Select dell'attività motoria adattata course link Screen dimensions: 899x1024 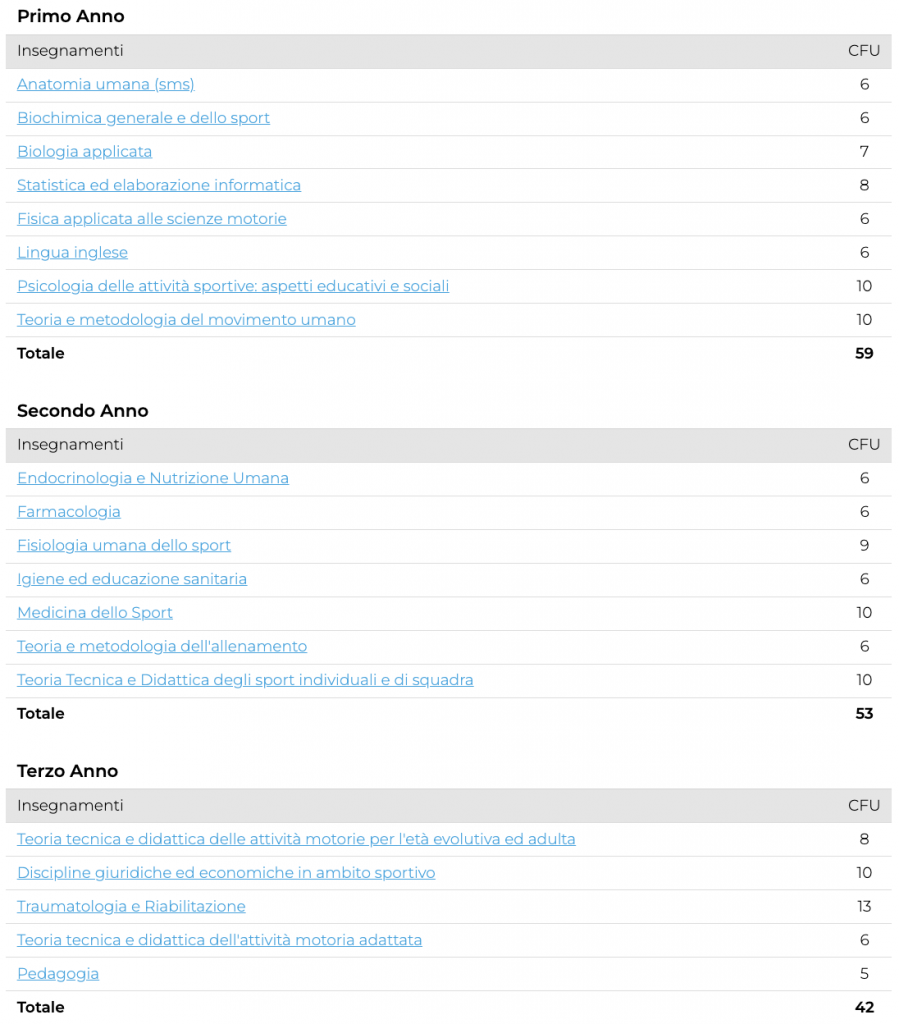[219, 940]
